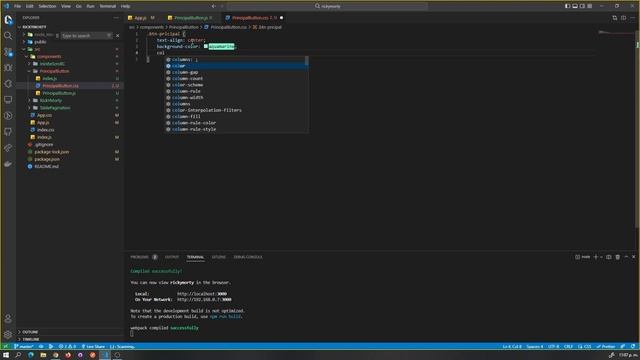
Task: Toggle secondary side bar layout icon
Action: (582, 6)
